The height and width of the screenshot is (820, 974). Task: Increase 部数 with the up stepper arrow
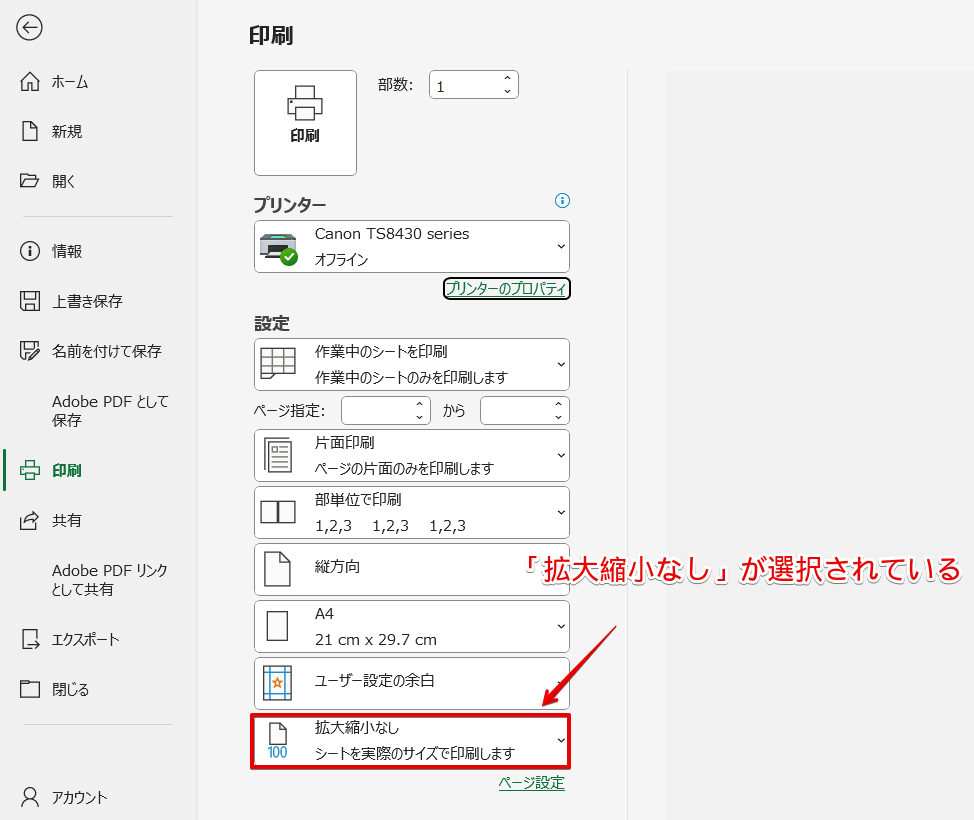point(508,78)
